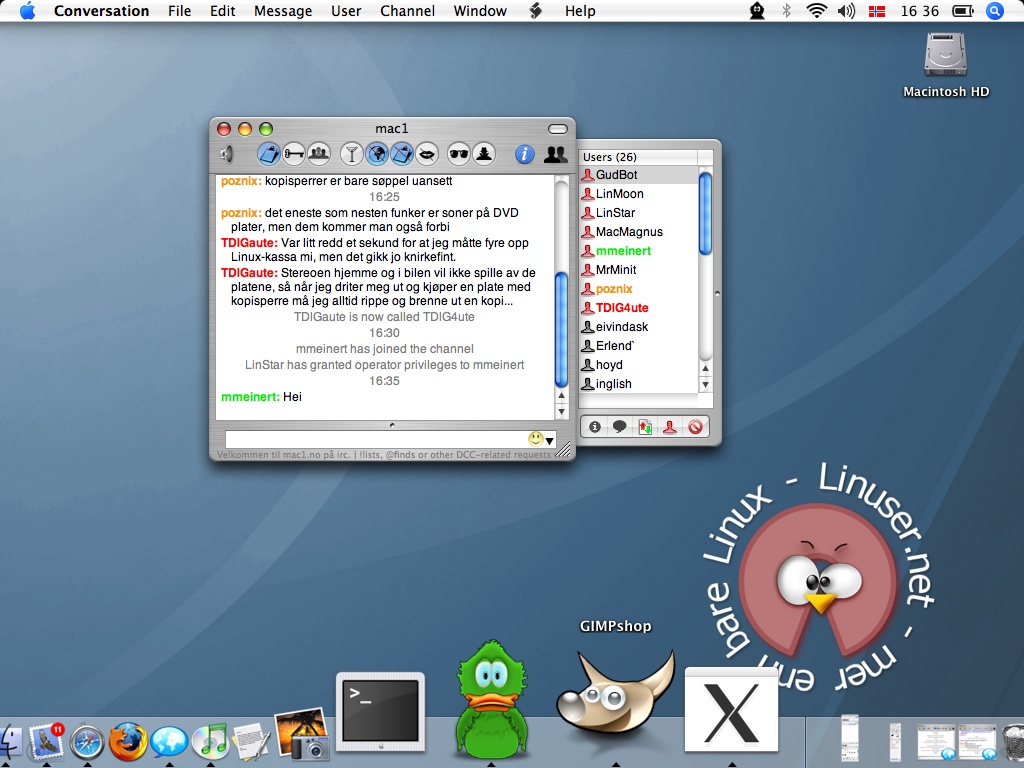Open the Window menu

(x=480, y=11)
